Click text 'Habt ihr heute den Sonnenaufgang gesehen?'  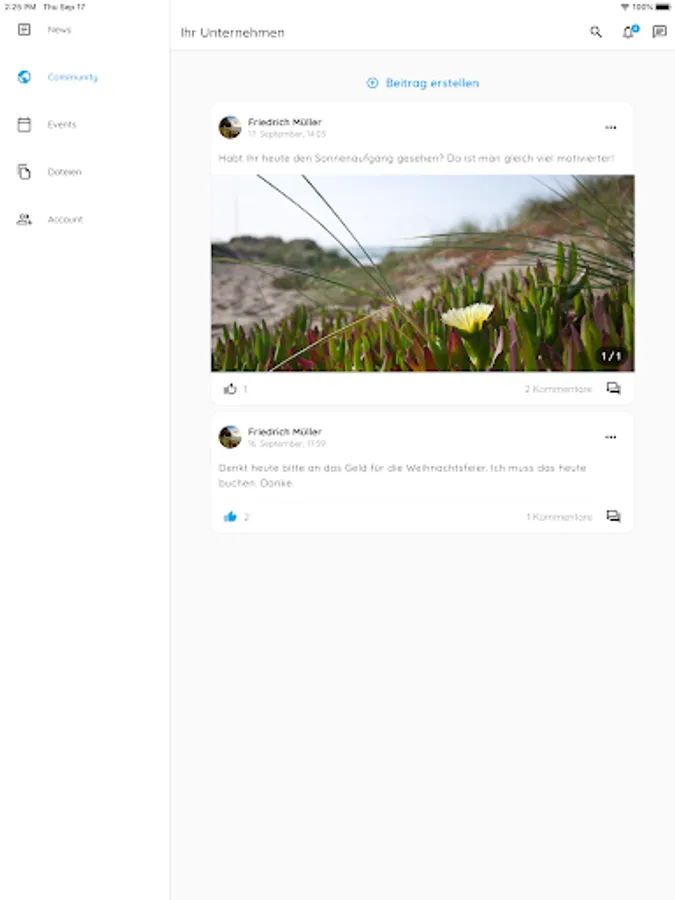(x=331, y=158)
